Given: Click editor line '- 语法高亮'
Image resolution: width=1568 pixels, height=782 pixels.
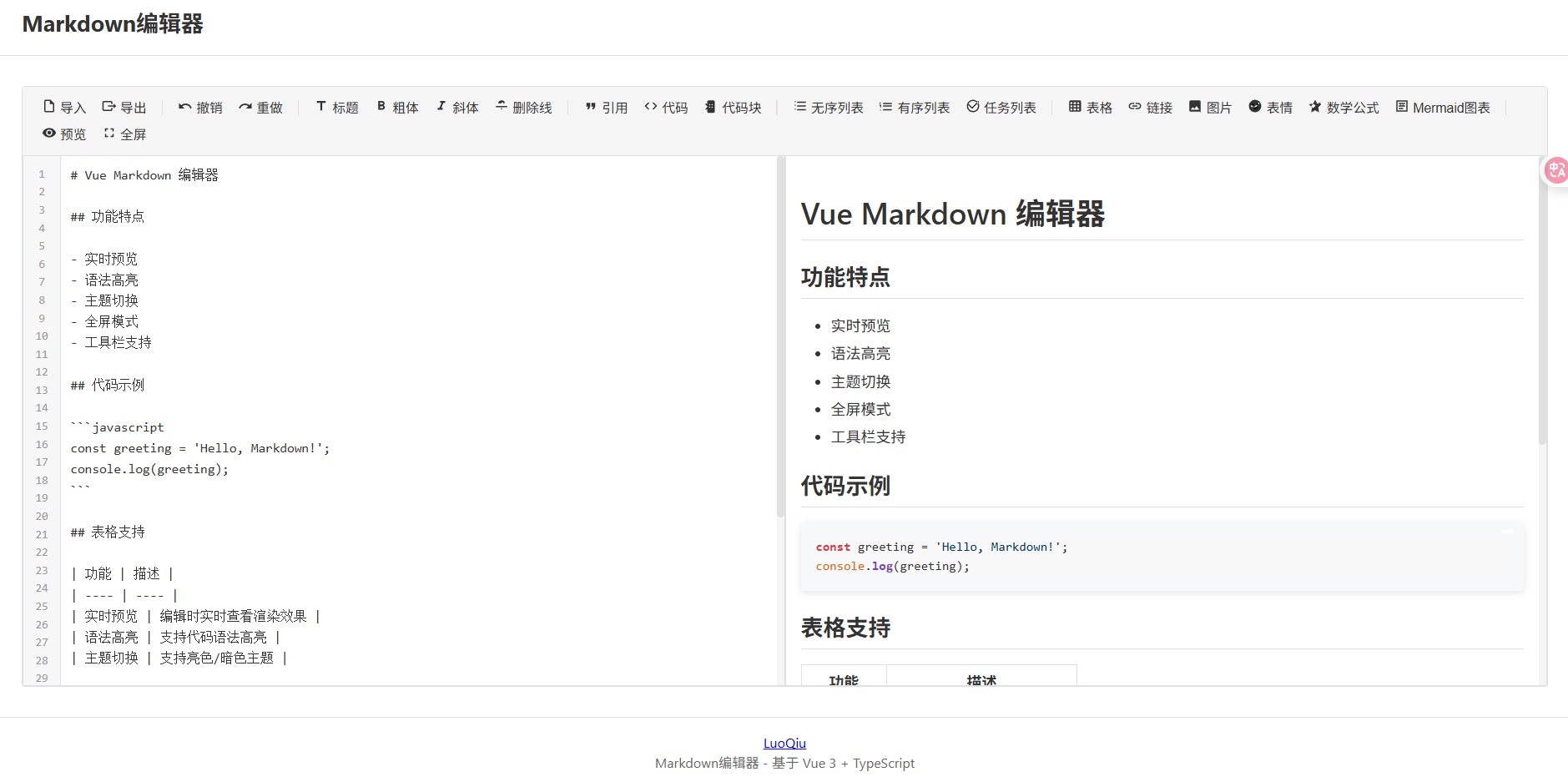Looking at the screenshot, I should 104,280.
